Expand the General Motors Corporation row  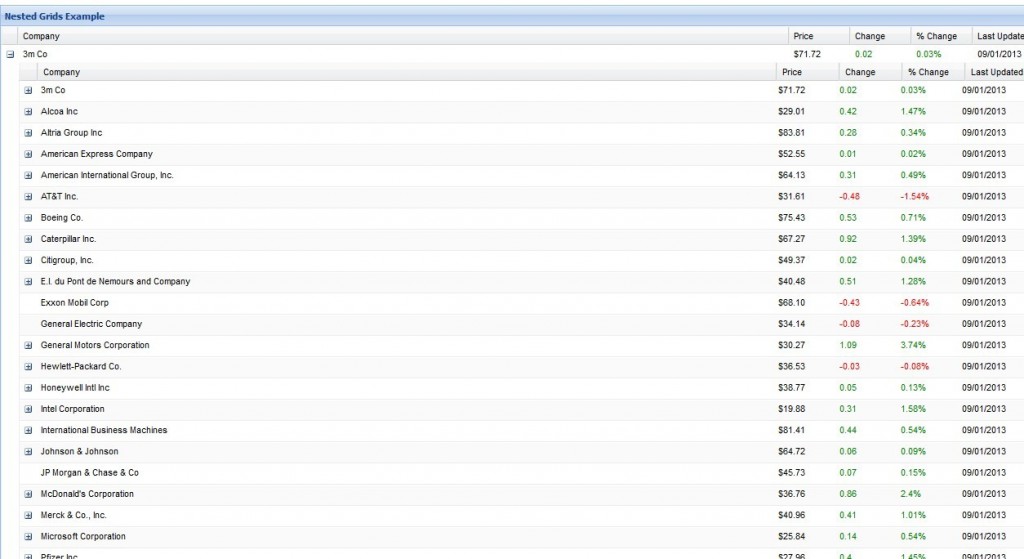pos(28,345)
